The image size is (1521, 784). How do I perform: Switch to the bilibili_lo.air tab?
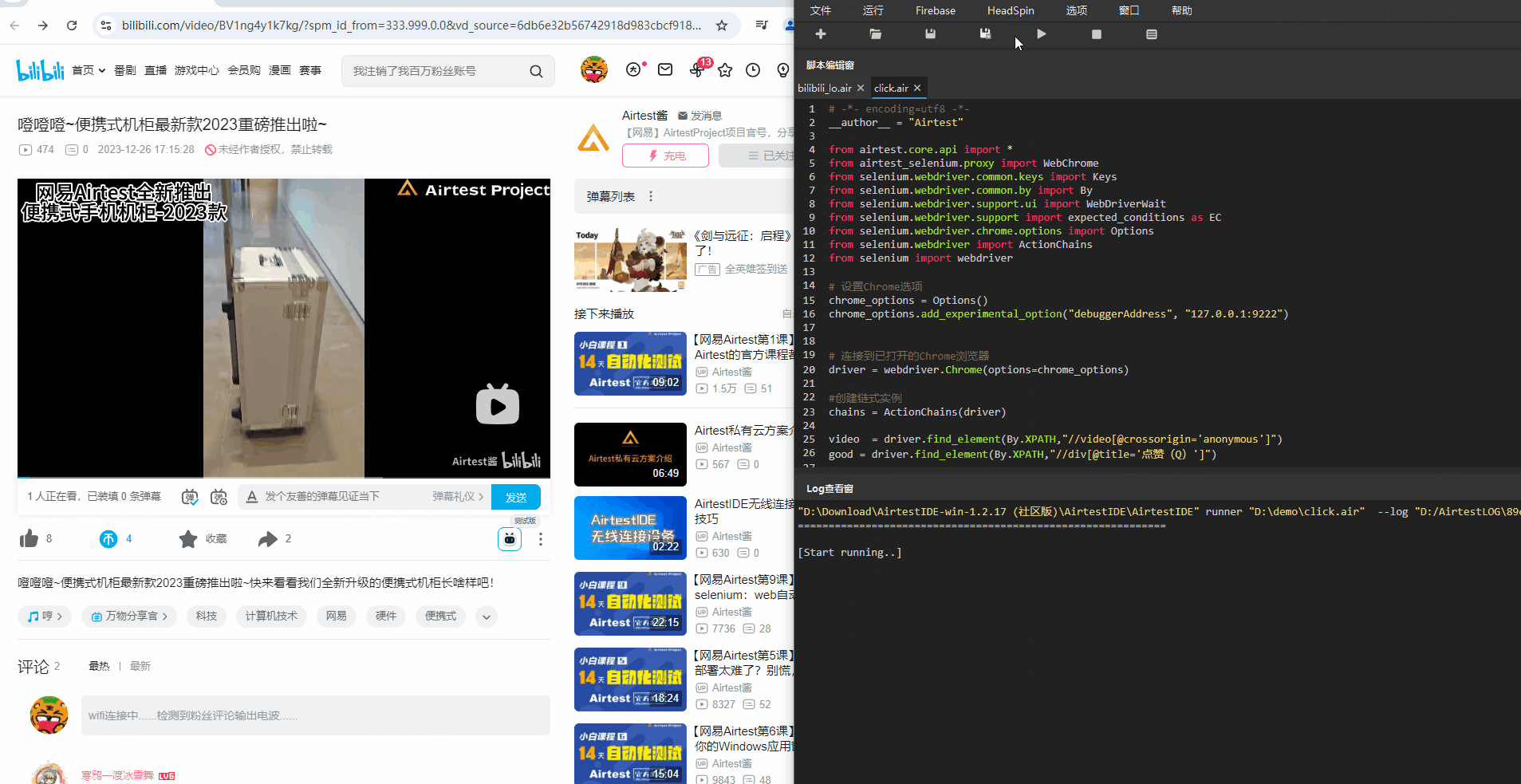pyautogui.click(x=825, y=88)
